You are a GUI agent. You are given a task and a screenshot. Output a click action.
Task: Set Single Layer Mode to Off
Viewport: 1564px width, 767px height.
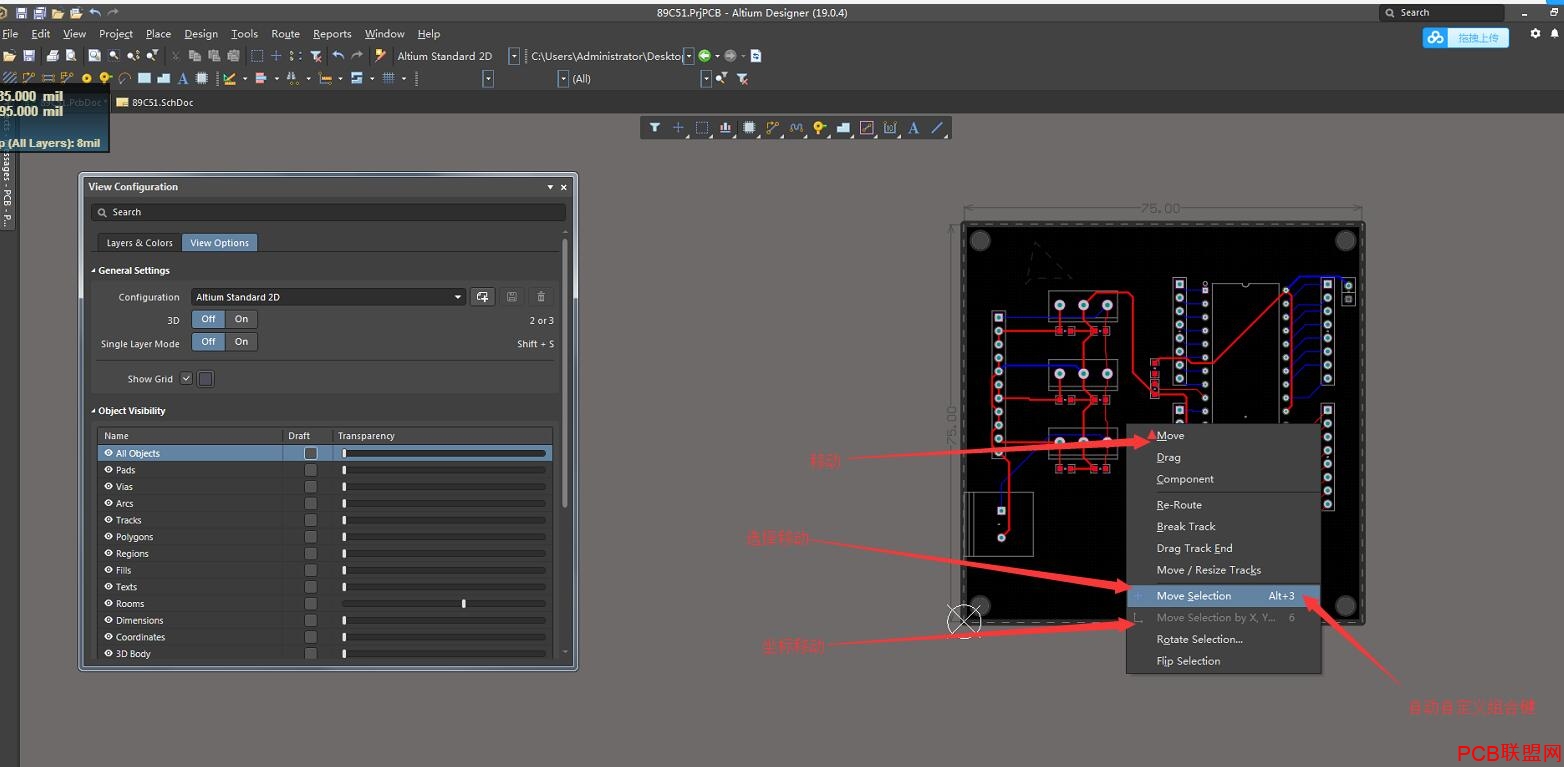[x=208, y=342]
